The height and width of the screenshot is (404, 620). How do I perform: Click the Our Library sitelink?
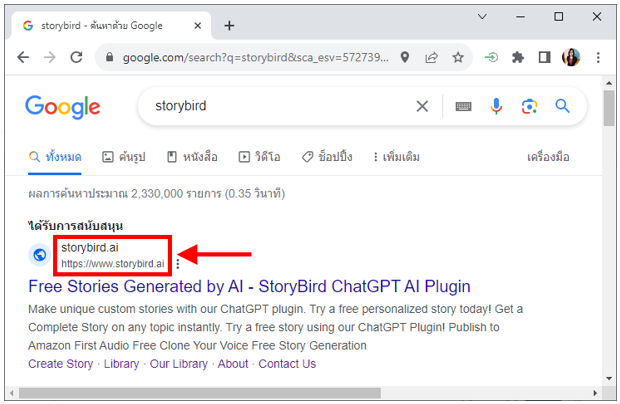click(x=179, y=364)
